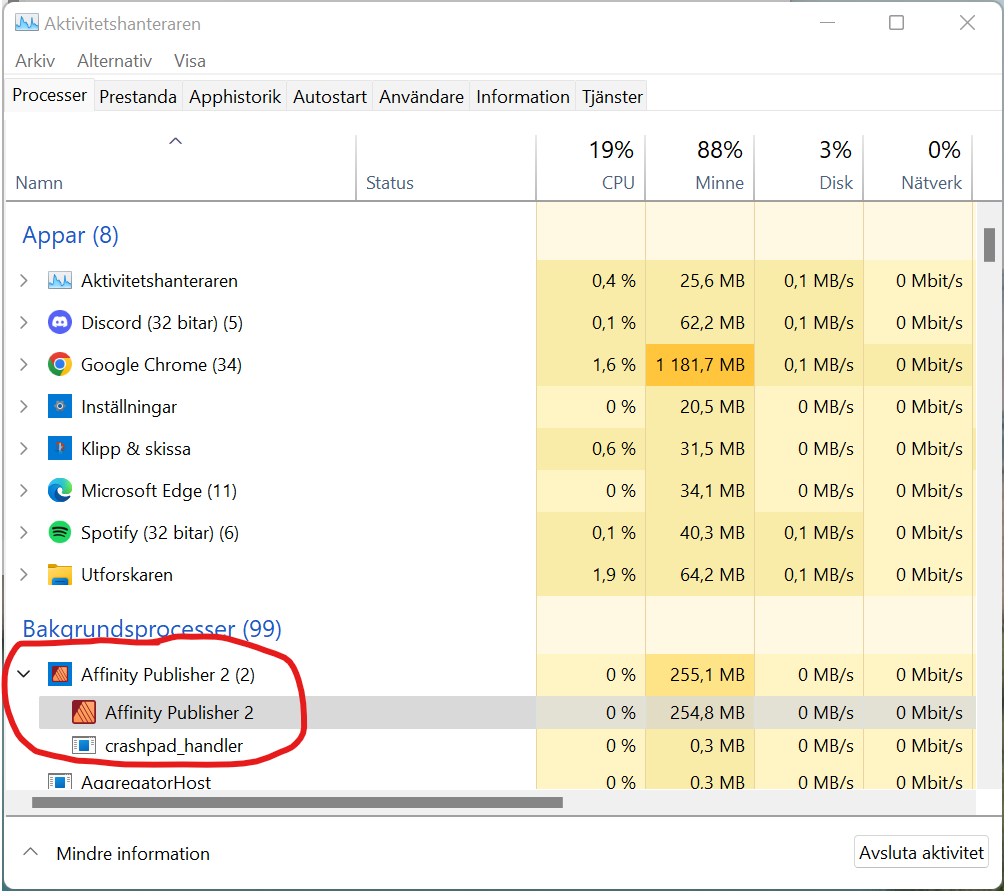Switch to the Användare tab

coord(421,97)
